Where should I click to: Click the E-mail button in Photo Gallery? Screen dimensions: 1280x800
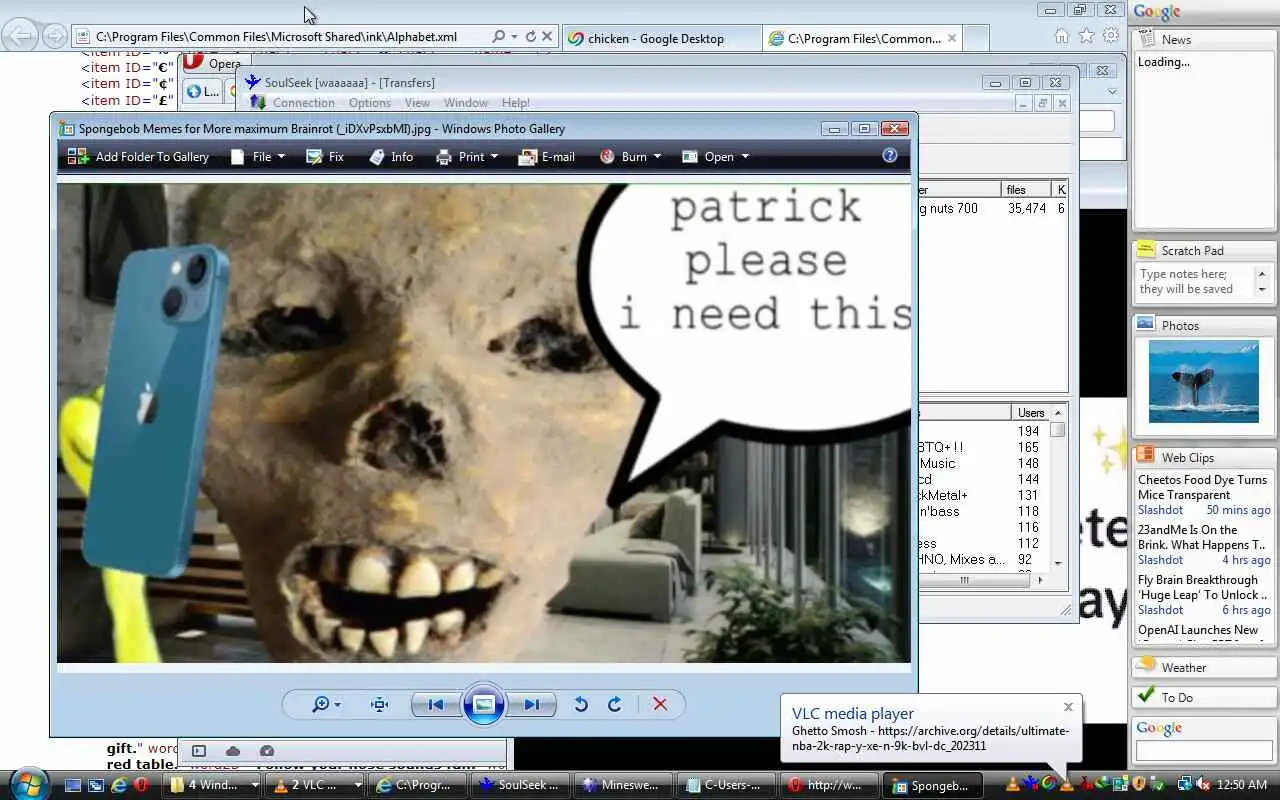547,157
